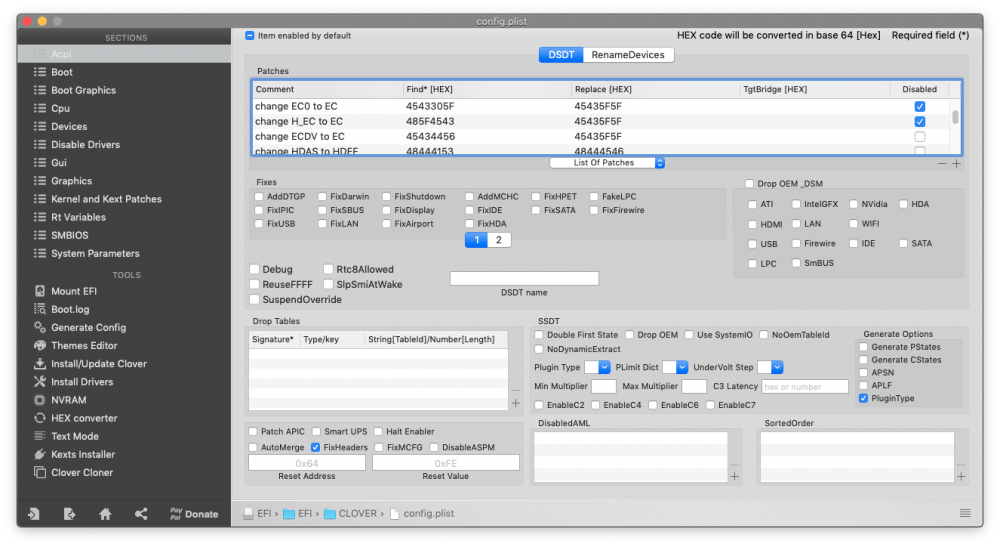This screenshot has width=1000, height=547.
Task: Open the Clover Cloner icon
Action: 40,472
